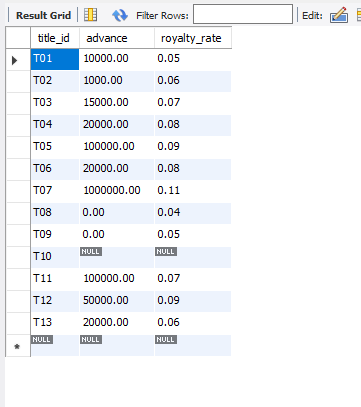Click the new-row NULL advance cell
This screenshot has width=361, height=407.
117,345
